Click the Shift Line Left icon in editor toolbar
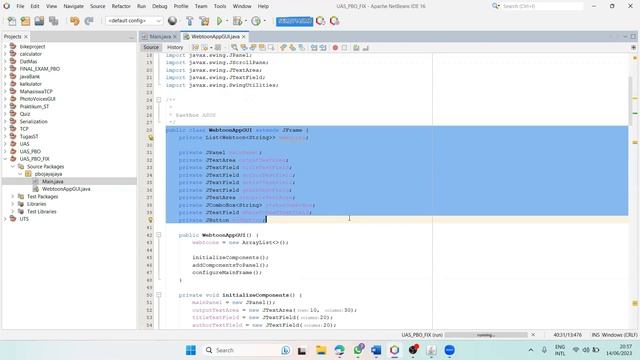This screenshot has width=640, height=360. 314,48
